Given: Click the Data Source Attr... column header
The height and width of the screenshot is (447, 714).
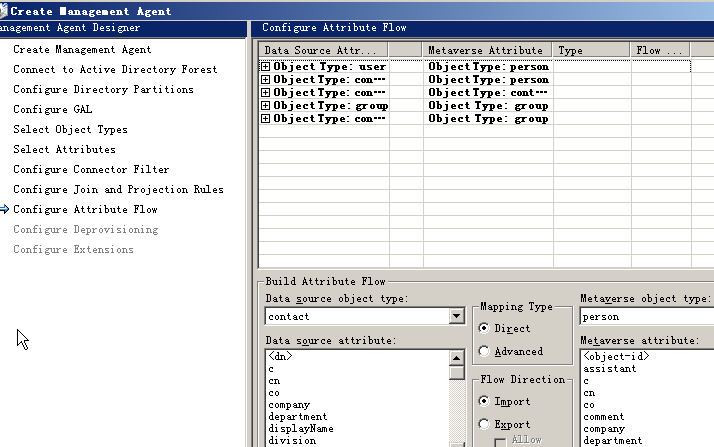Looking at the screenshot, I should tap(323, 50).
